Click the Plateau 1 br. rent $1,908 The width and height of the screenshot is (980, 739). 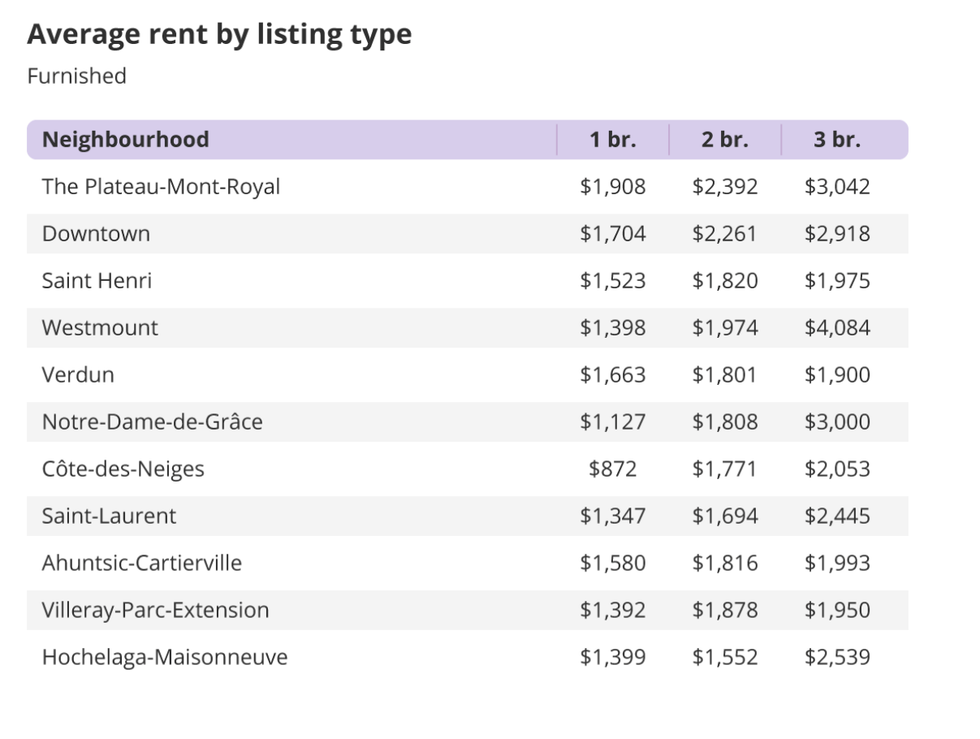pyautogui.click(x=612, y=187)
